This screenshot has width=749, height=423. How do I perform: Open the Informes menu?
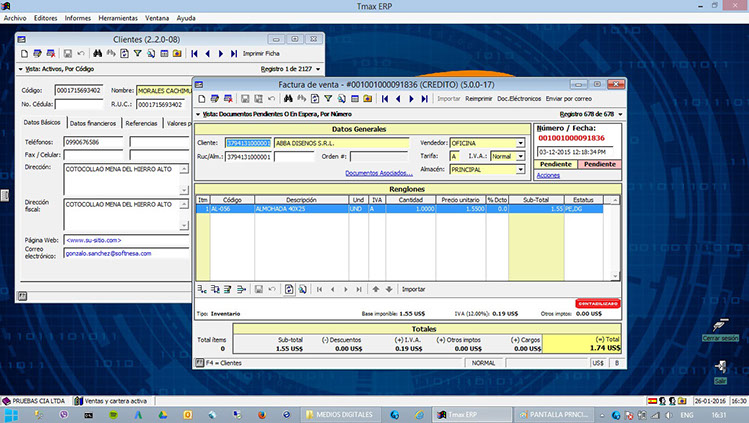pyautogui.click(x=77, y=18)
